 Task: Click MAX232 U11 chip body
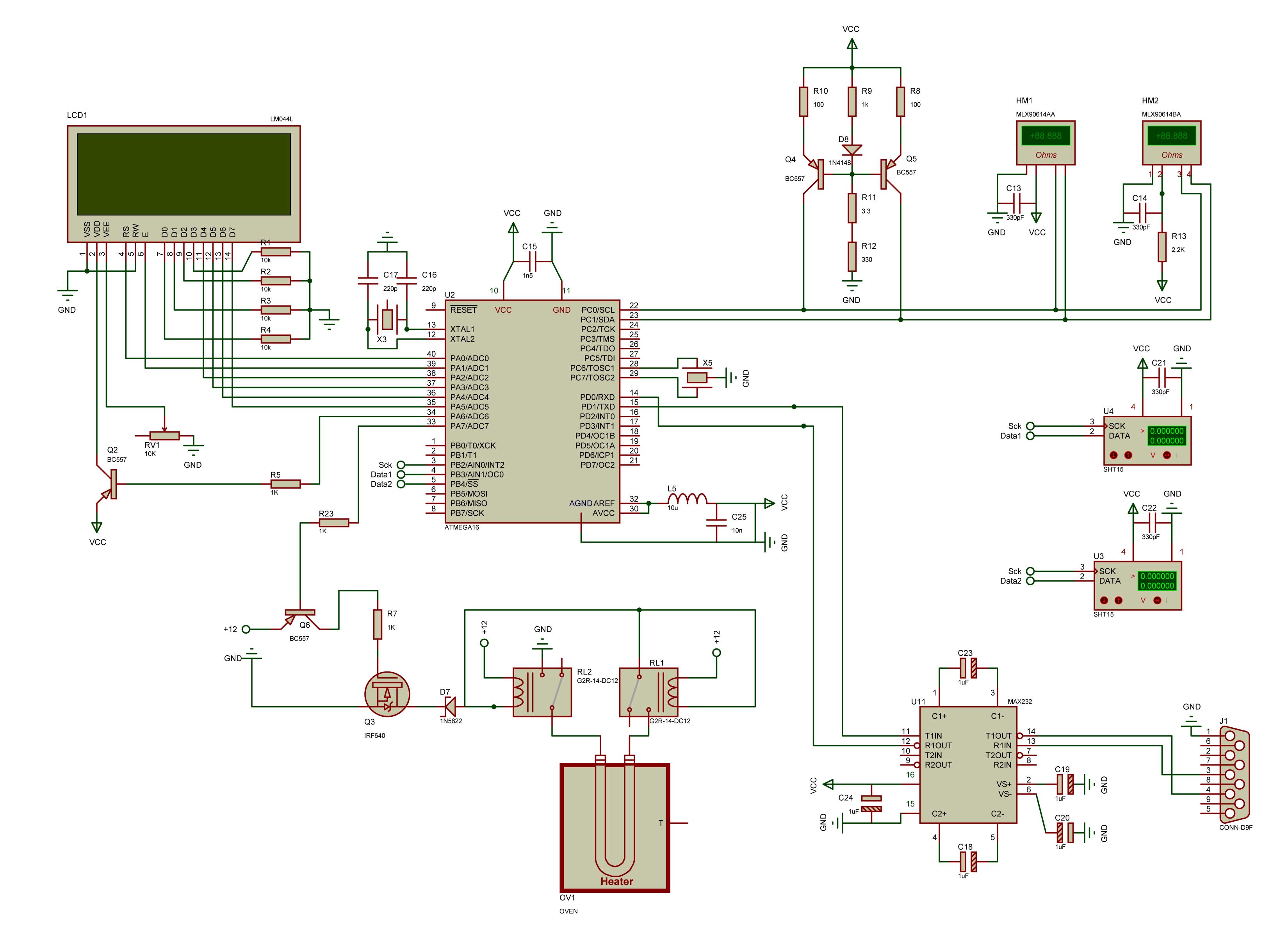tap(968, 765)
